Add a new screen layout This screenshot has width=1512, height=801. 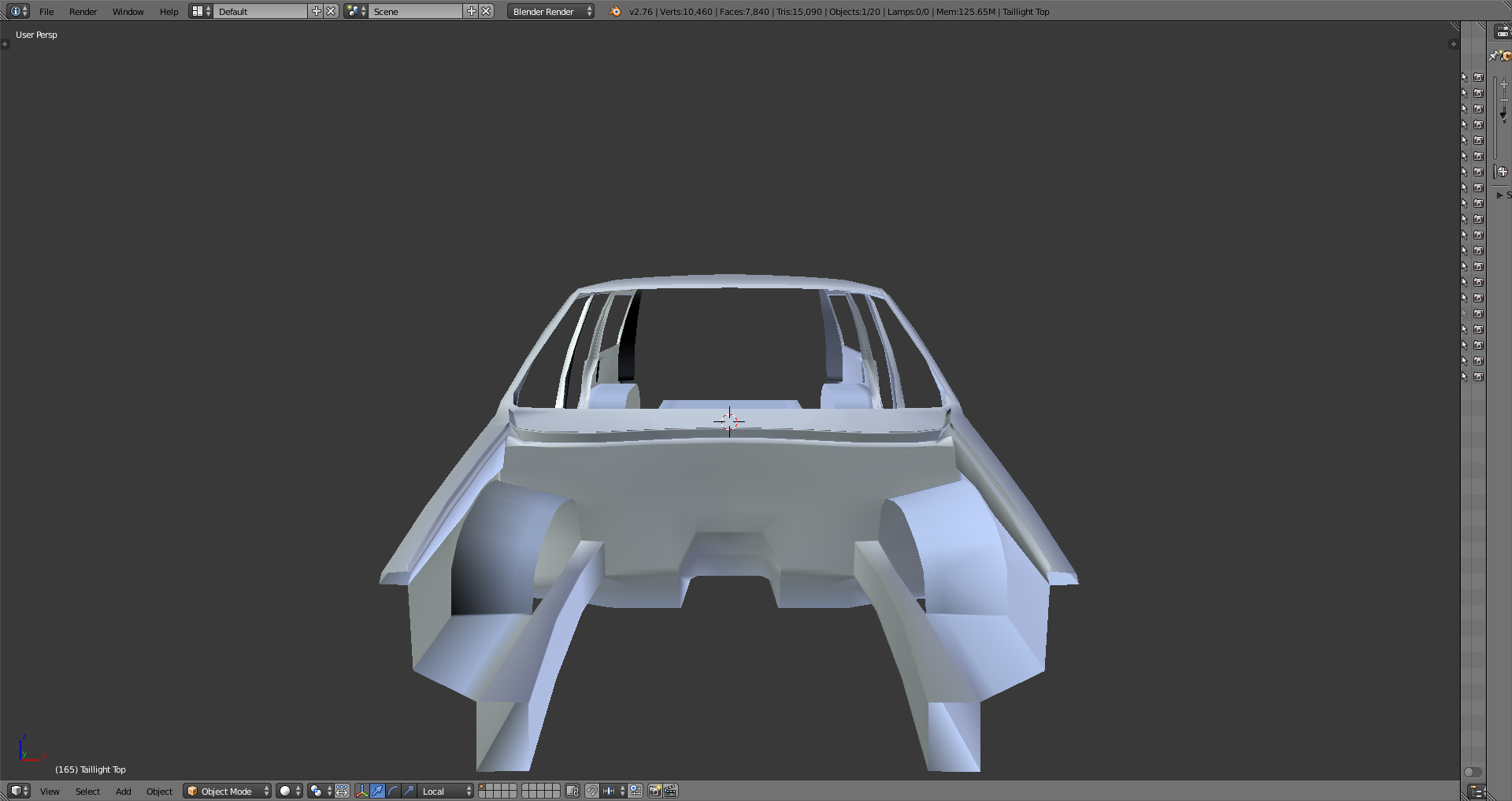click(317, 11)
